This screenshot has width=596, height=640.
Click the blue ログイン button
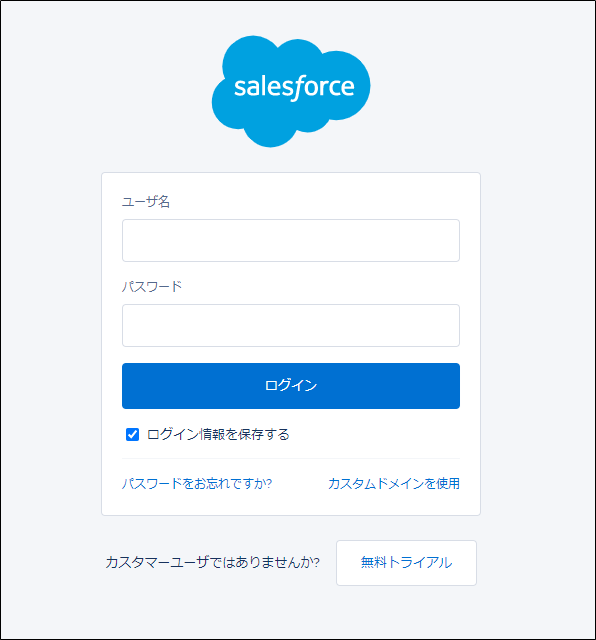point(291,386)
